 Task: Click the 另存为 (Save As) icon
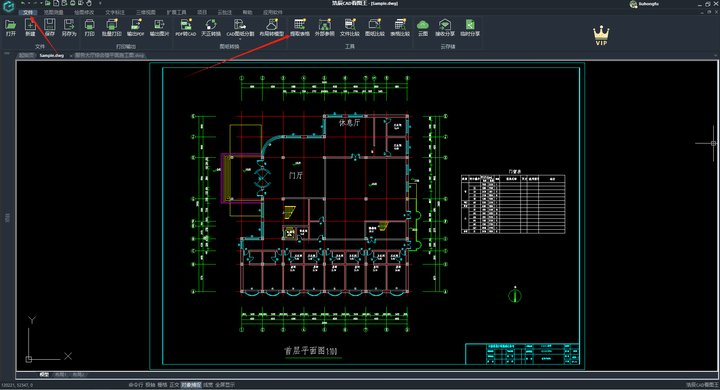(69, 28)
